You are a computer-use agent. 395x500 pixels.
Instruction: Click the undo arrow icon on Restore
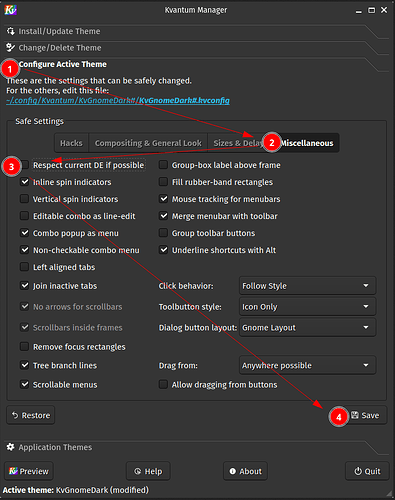click(x=15, y=415)
